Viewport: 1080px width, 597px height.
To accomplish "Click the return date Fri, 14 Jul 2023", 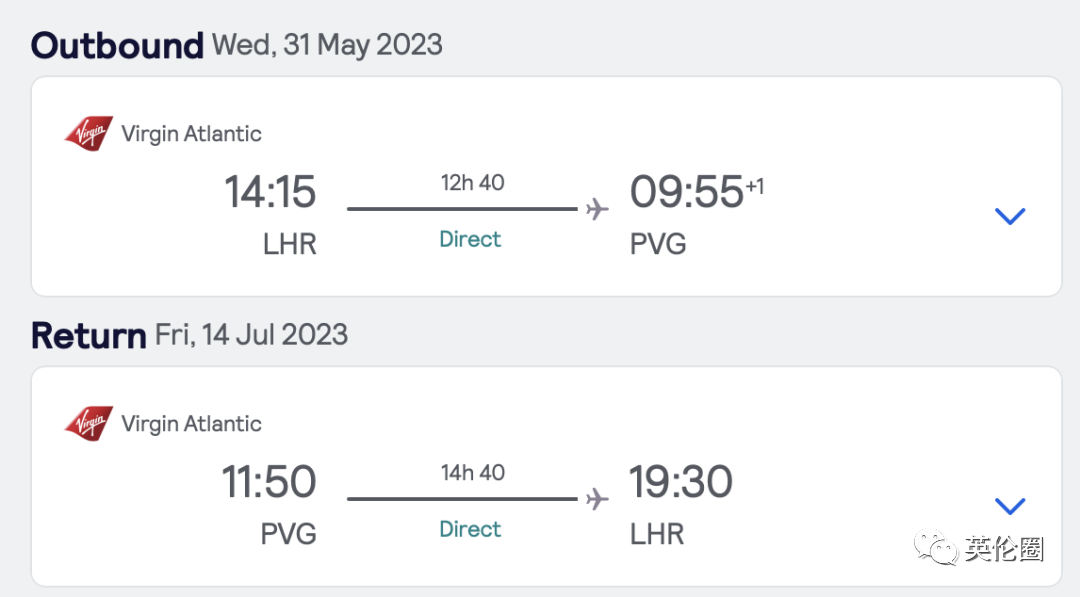I will coord(251,335).
